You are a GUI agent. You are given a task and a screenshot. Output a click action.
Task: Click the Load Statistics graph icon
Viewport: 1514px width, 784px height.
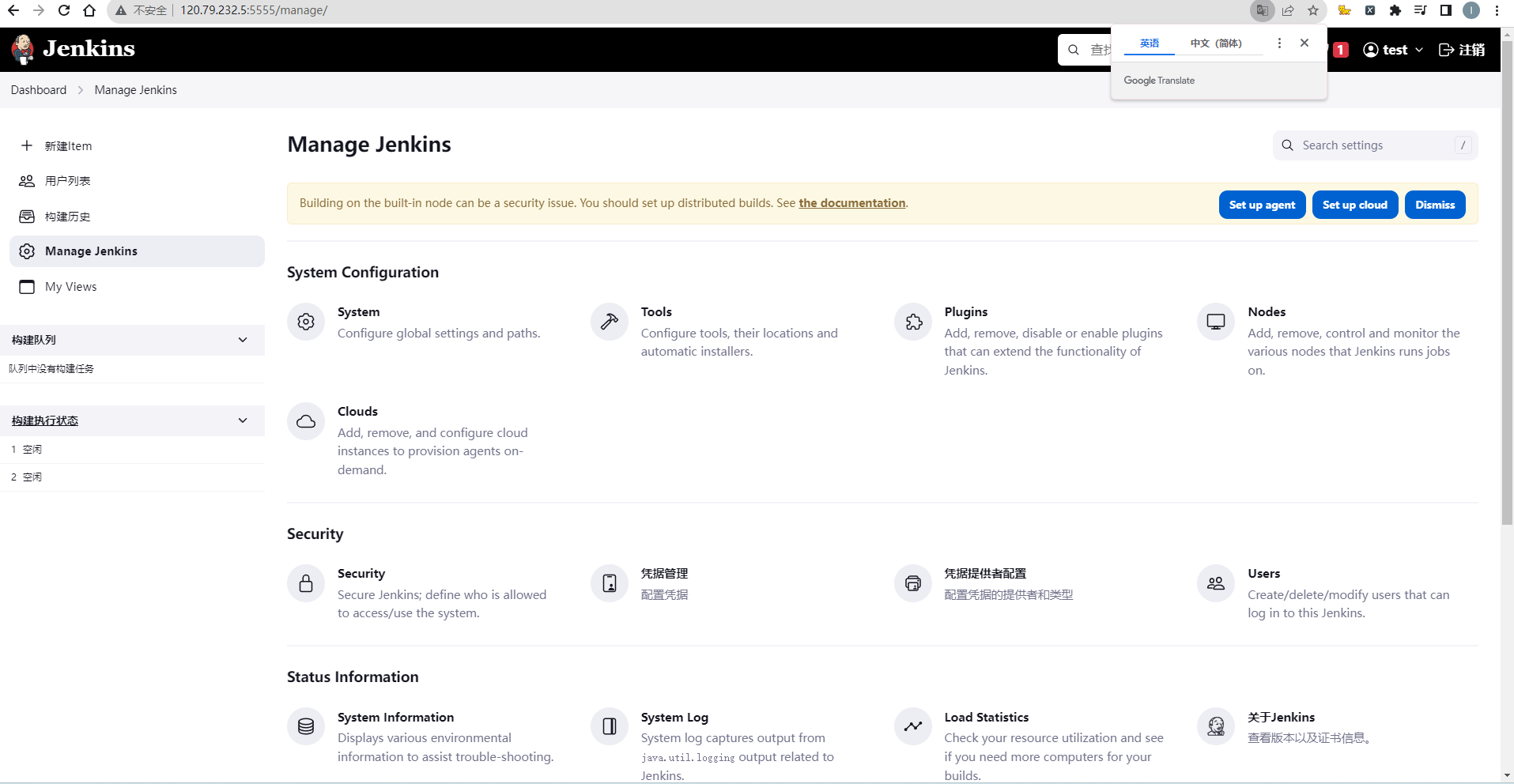click(x=912, y=726)
